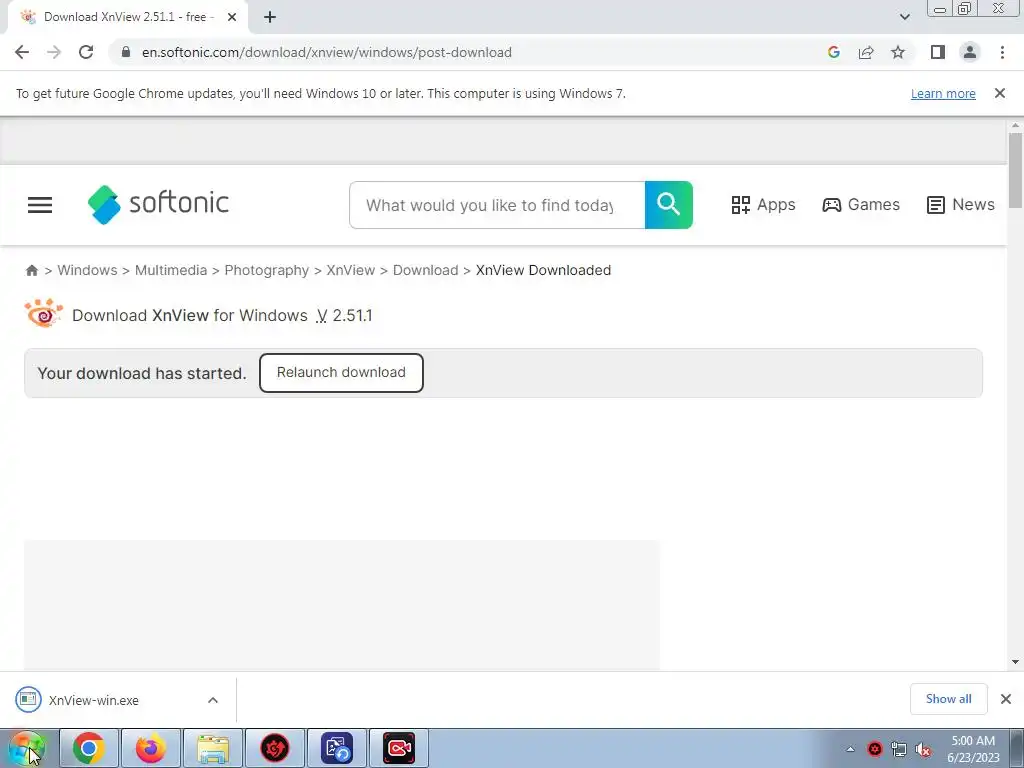Focus the Softonic search field
The height and width of the screenshot is (768, 1024).
(497, 205)
